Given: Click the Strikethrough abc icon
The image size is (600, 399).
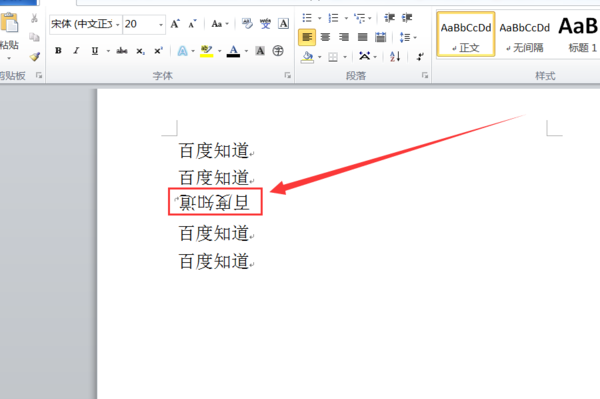Looking at the screenshot, I should (122, 50).
